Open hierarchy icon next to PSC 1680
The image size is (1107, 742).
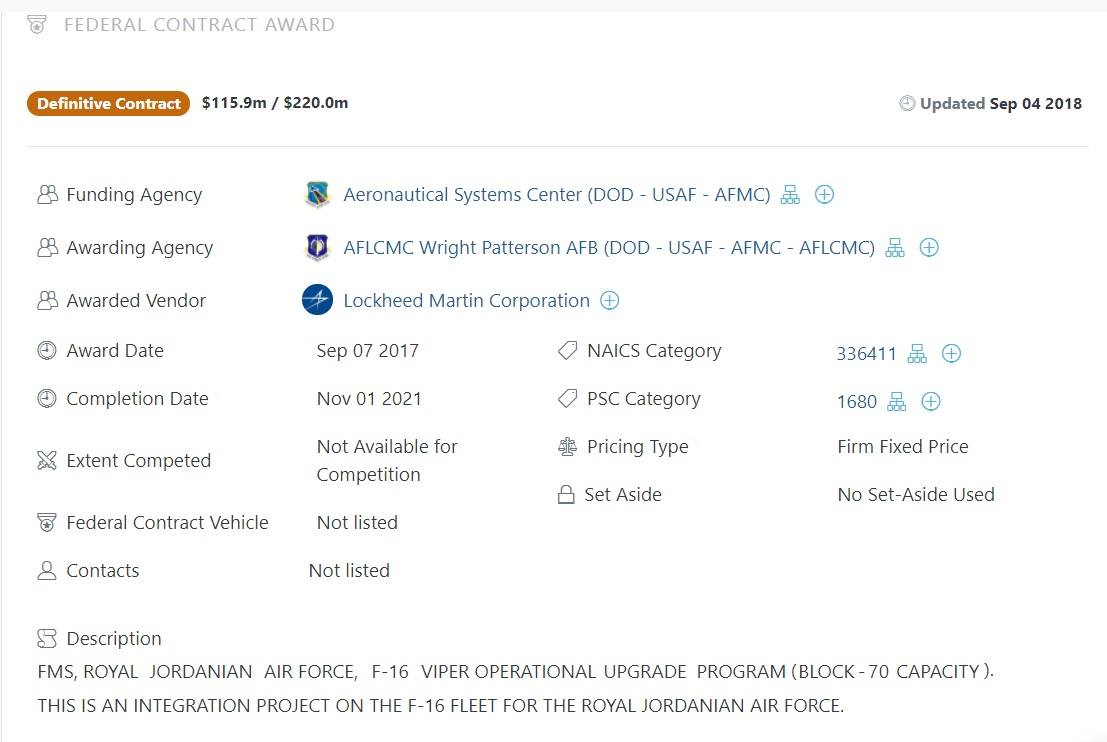(897, 401)
